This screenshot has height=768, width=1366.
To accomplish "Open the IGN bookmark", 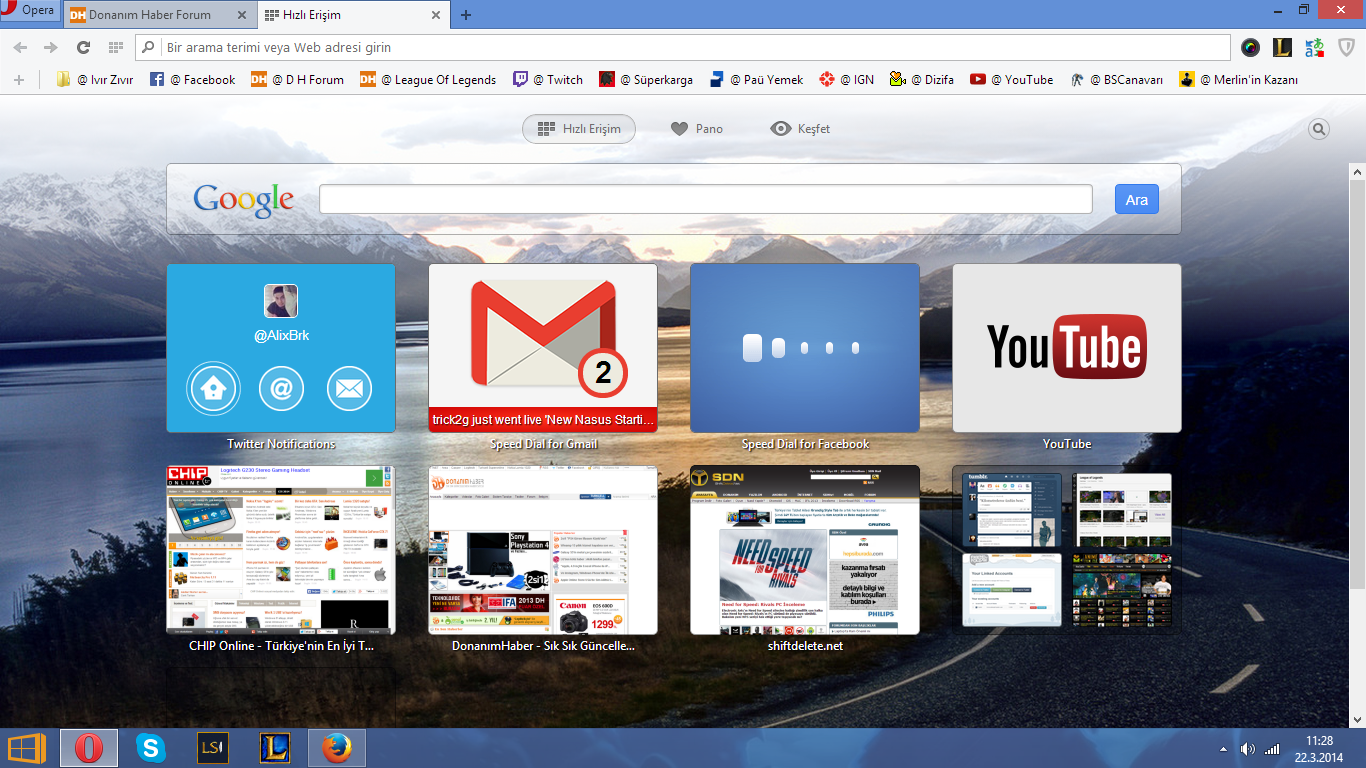I will (x=846, y=79).
